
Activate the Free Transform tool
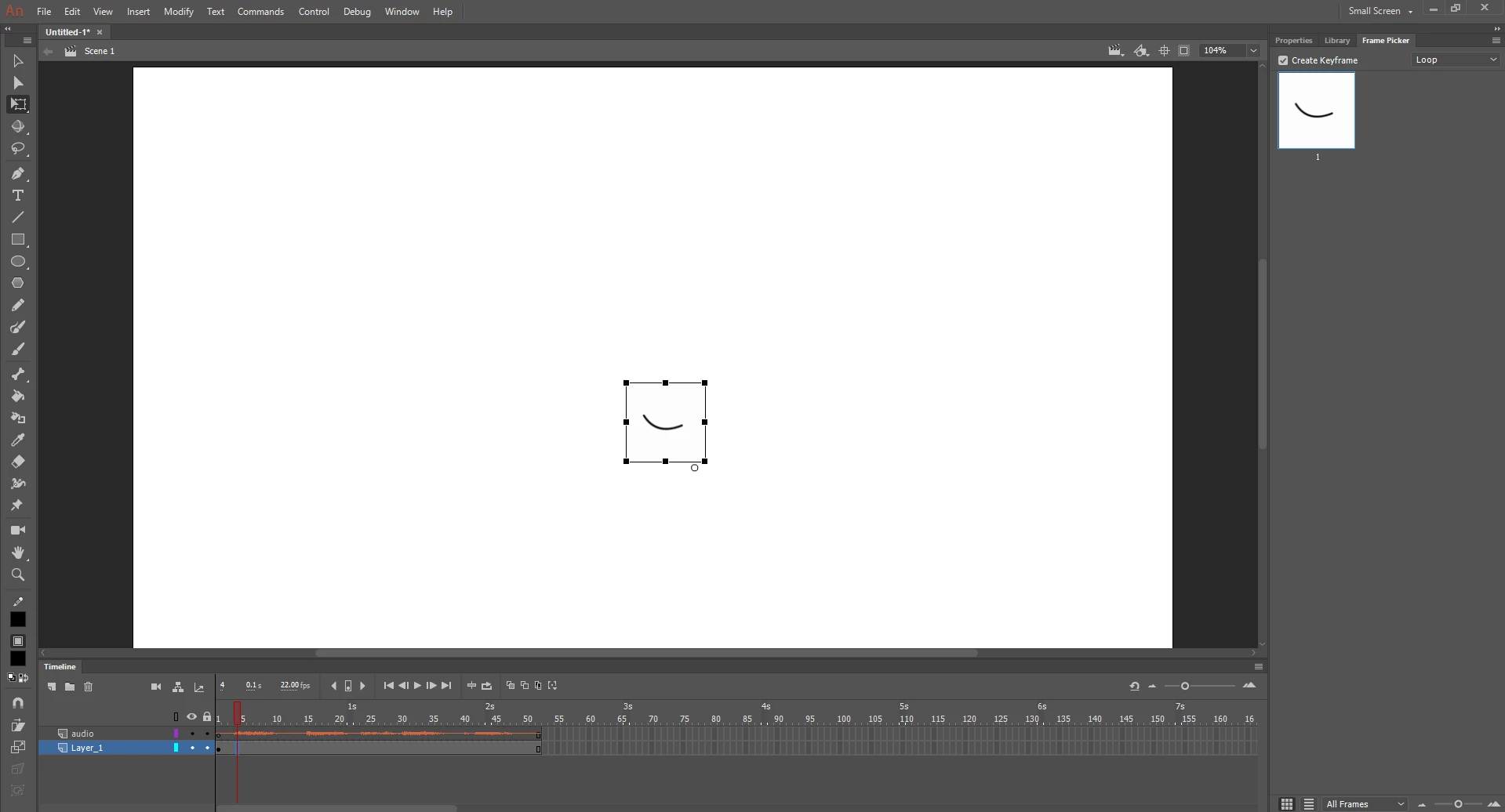tap(18, 104)
